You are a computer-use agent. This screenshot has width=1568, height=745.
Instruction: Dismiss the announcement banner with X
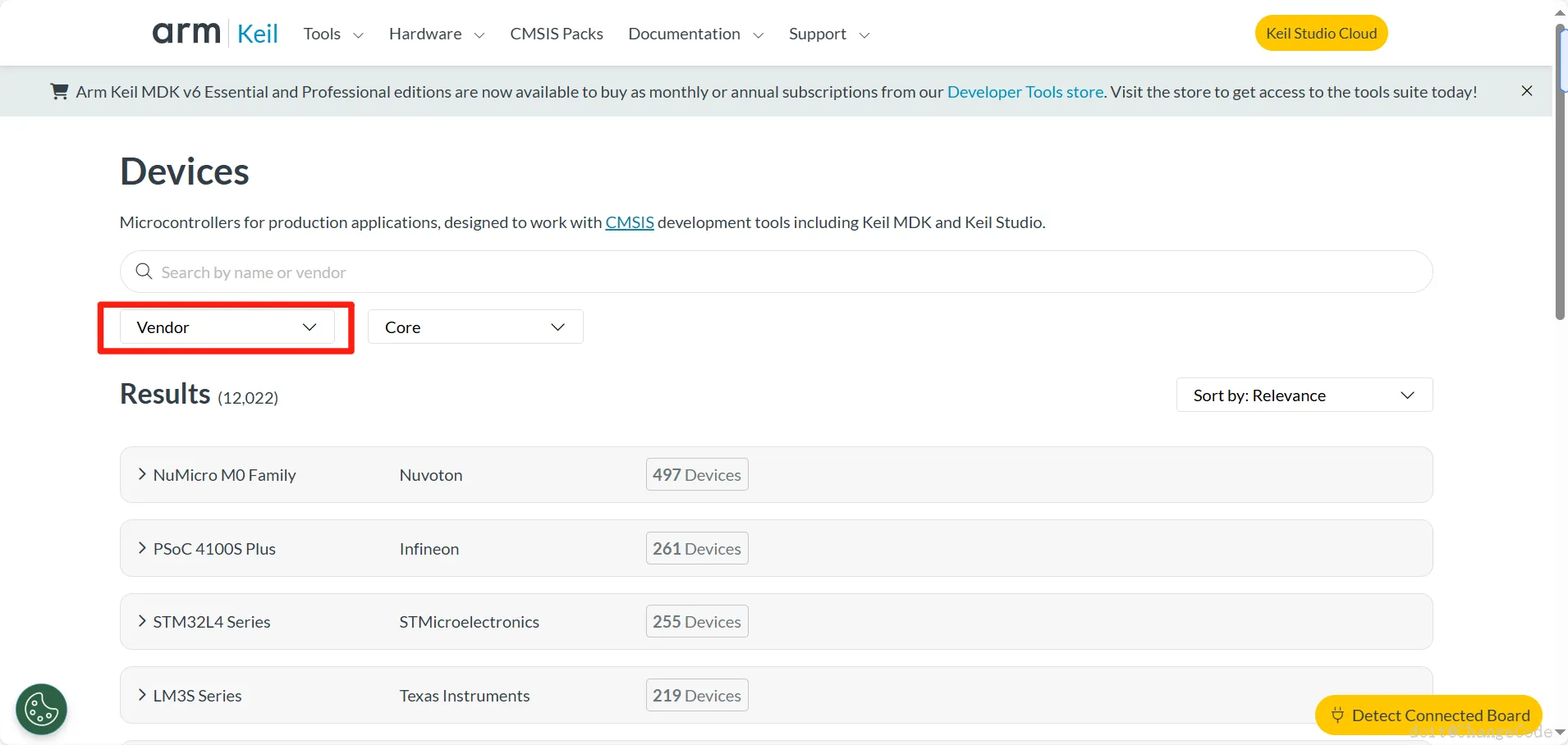click(1527, 91)
